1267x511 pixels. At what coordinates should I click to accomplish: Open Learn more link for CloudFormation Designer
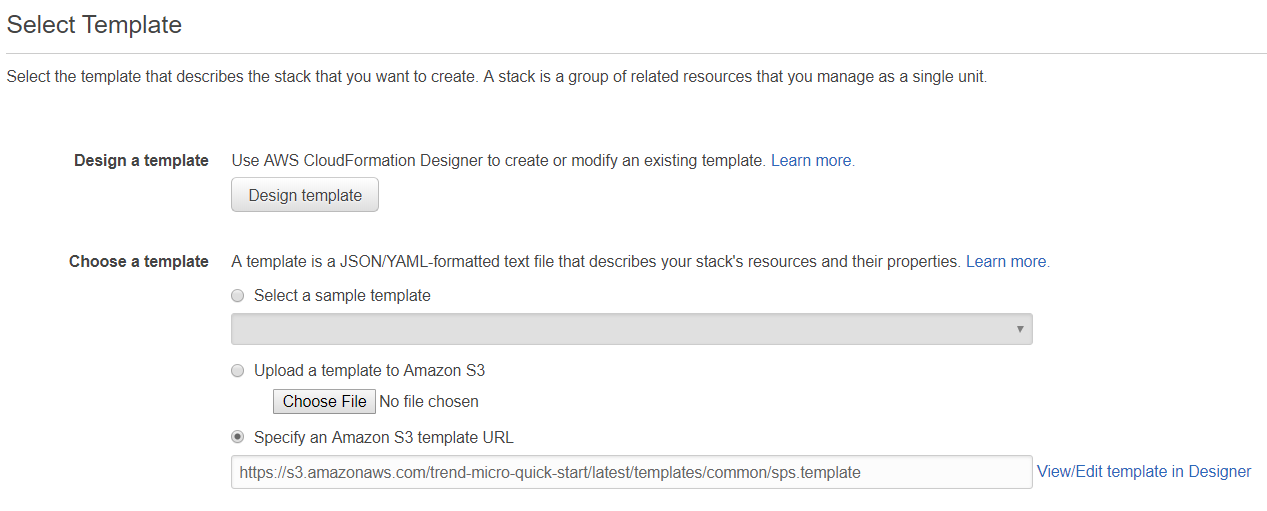tap(812, 160)
